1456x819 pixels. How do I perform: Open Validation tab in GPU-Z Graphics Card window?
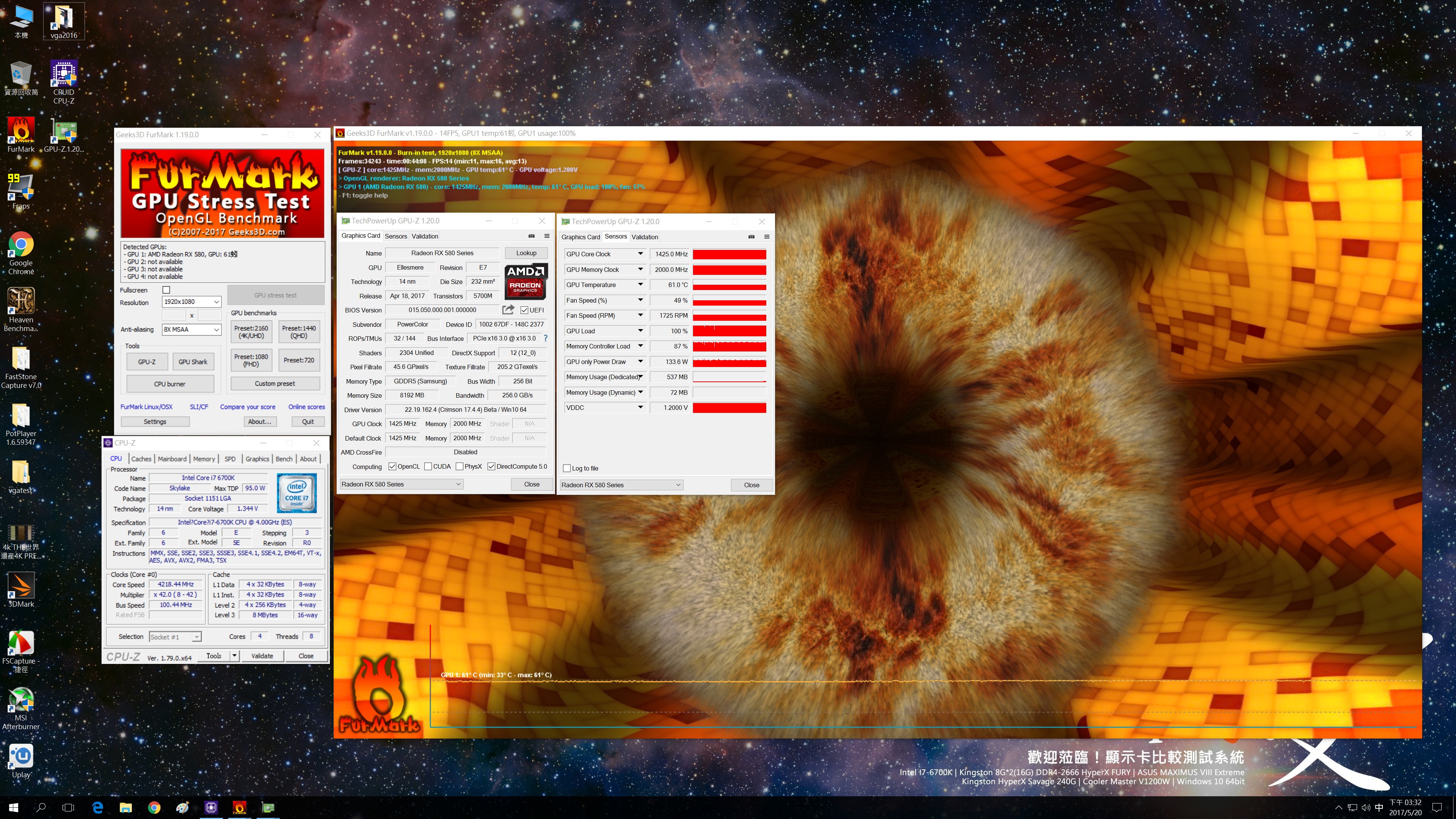tap(425, 236)
